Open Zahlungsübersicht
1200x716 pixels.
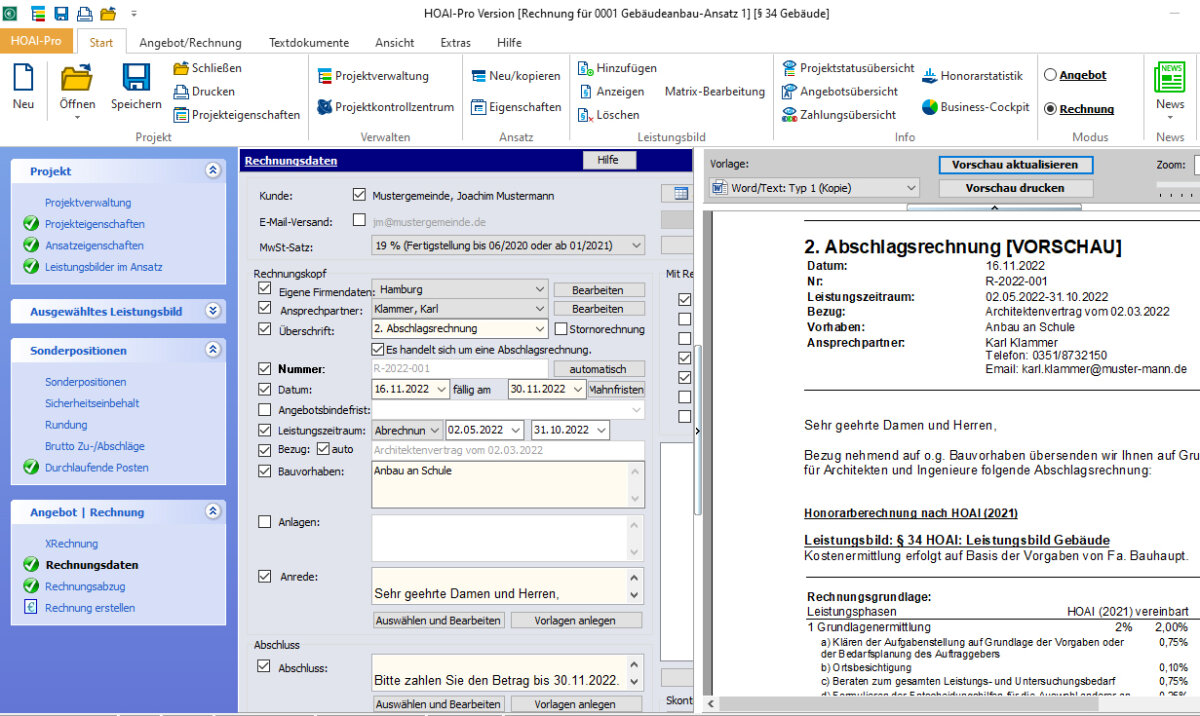pos(838,115)
